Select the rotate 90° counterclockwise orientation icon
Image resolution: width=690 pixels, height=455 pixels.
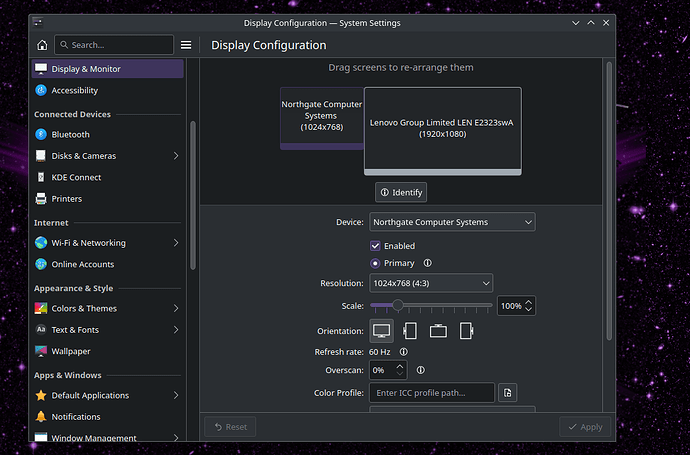point(466,330)
